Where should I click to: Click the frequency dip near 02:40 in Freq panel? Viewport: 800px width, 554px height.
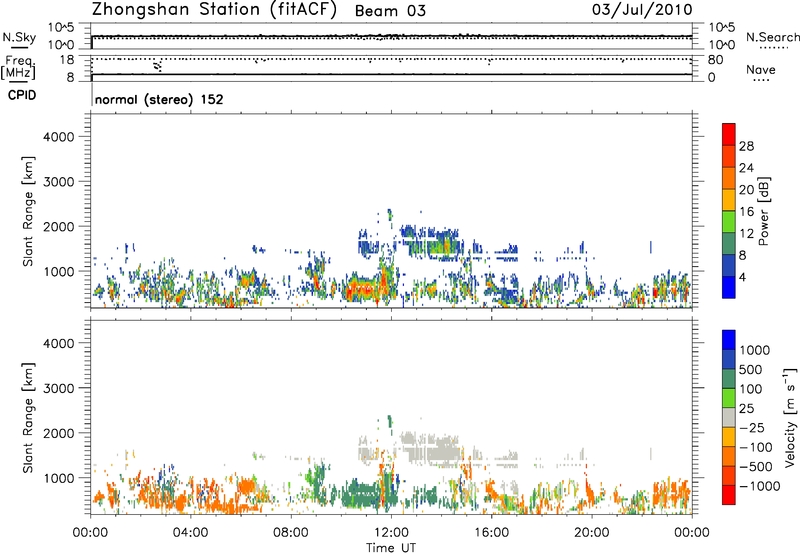[158, 65]
